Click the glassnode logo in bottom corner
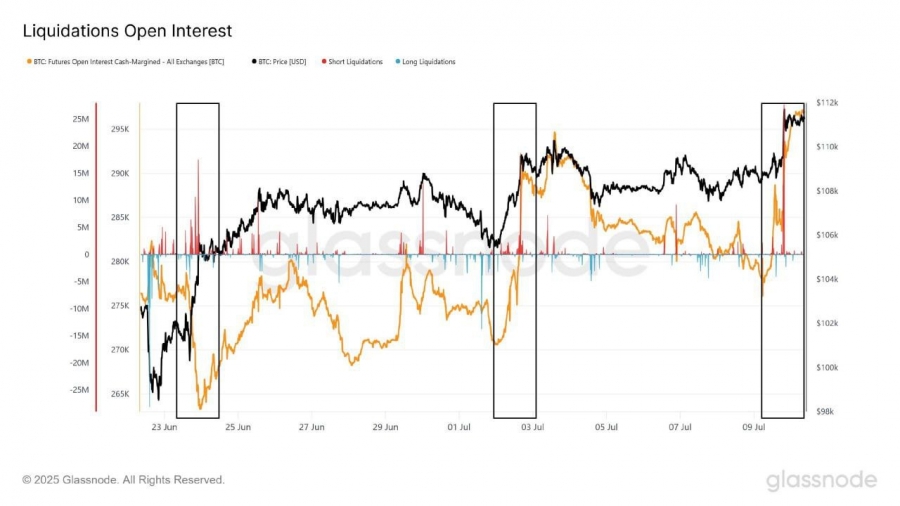The width and height of the screenshot is (900, 506). point(821,480)
